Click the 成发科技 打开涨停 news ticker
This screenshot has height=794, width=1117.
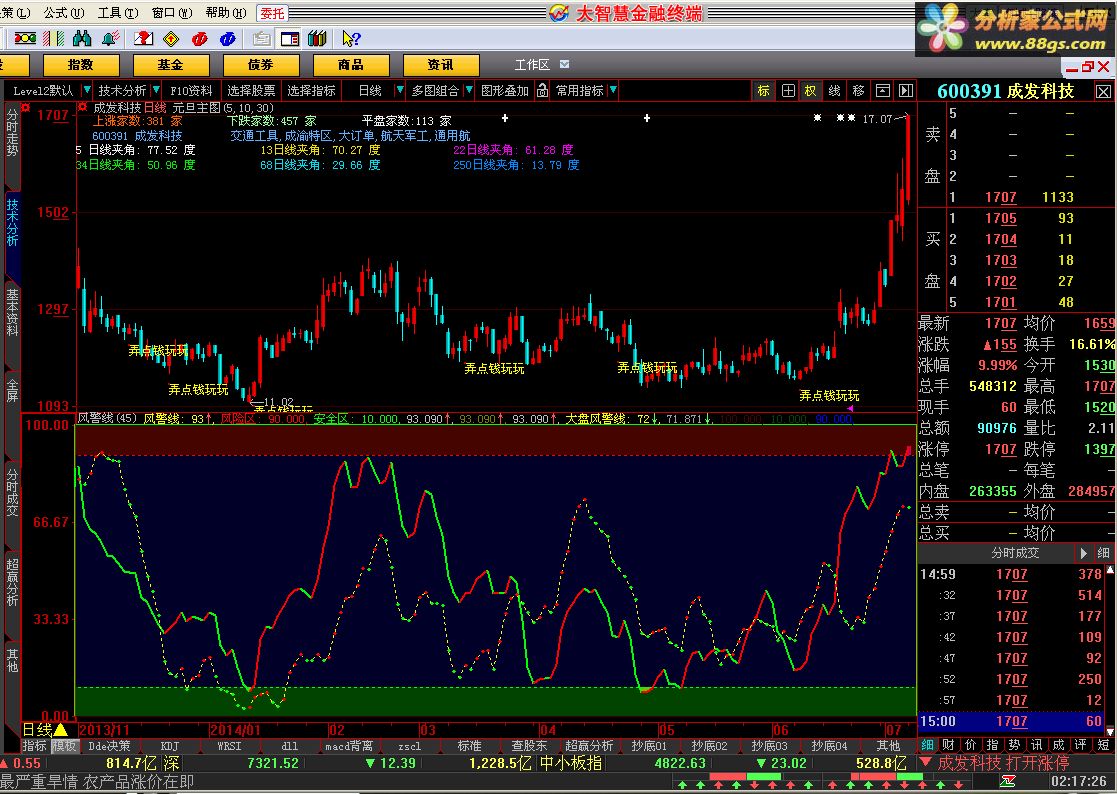click(1003, 763)
